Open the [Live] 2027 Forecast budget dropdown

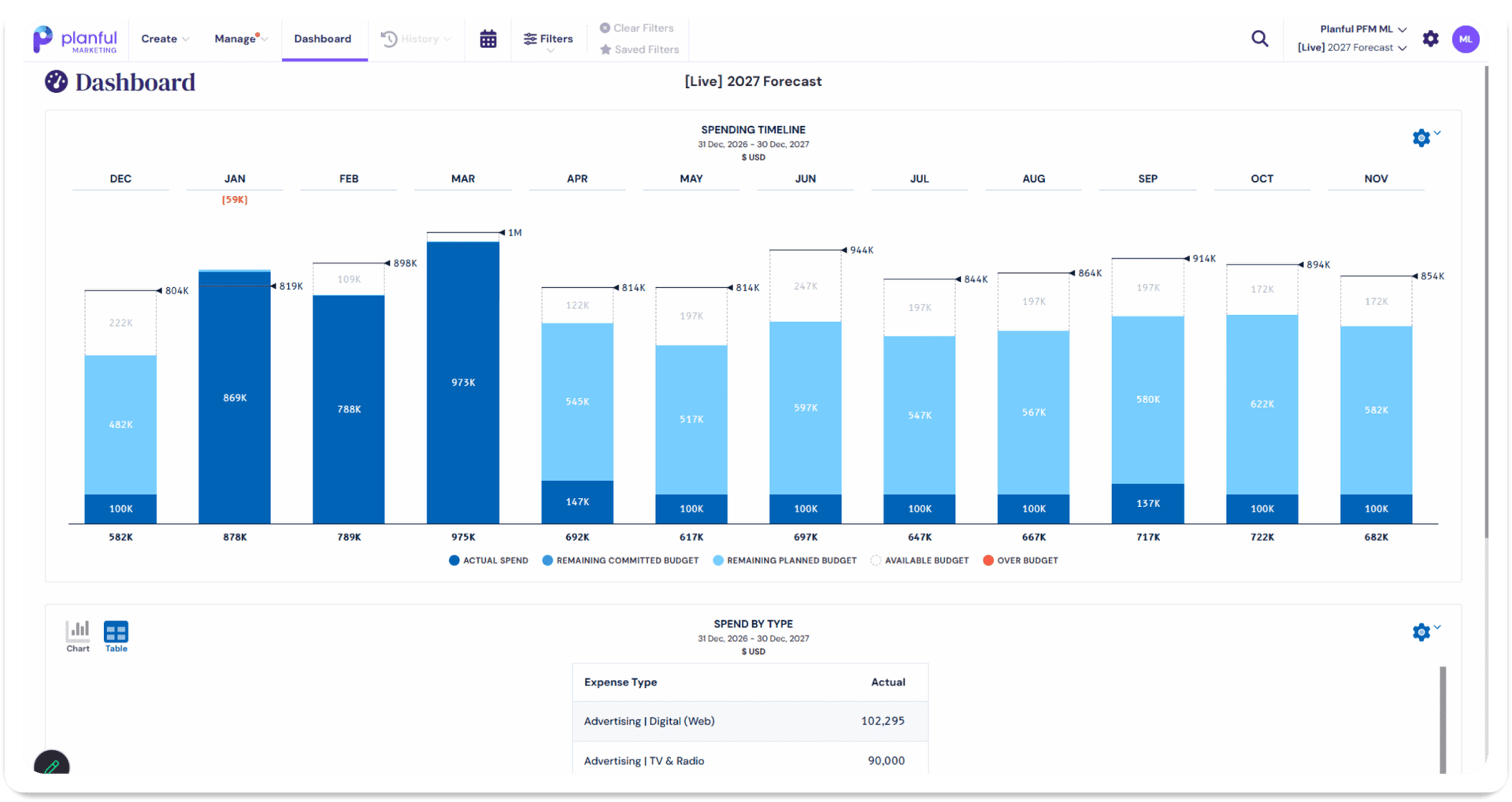tap(1352, 48)
